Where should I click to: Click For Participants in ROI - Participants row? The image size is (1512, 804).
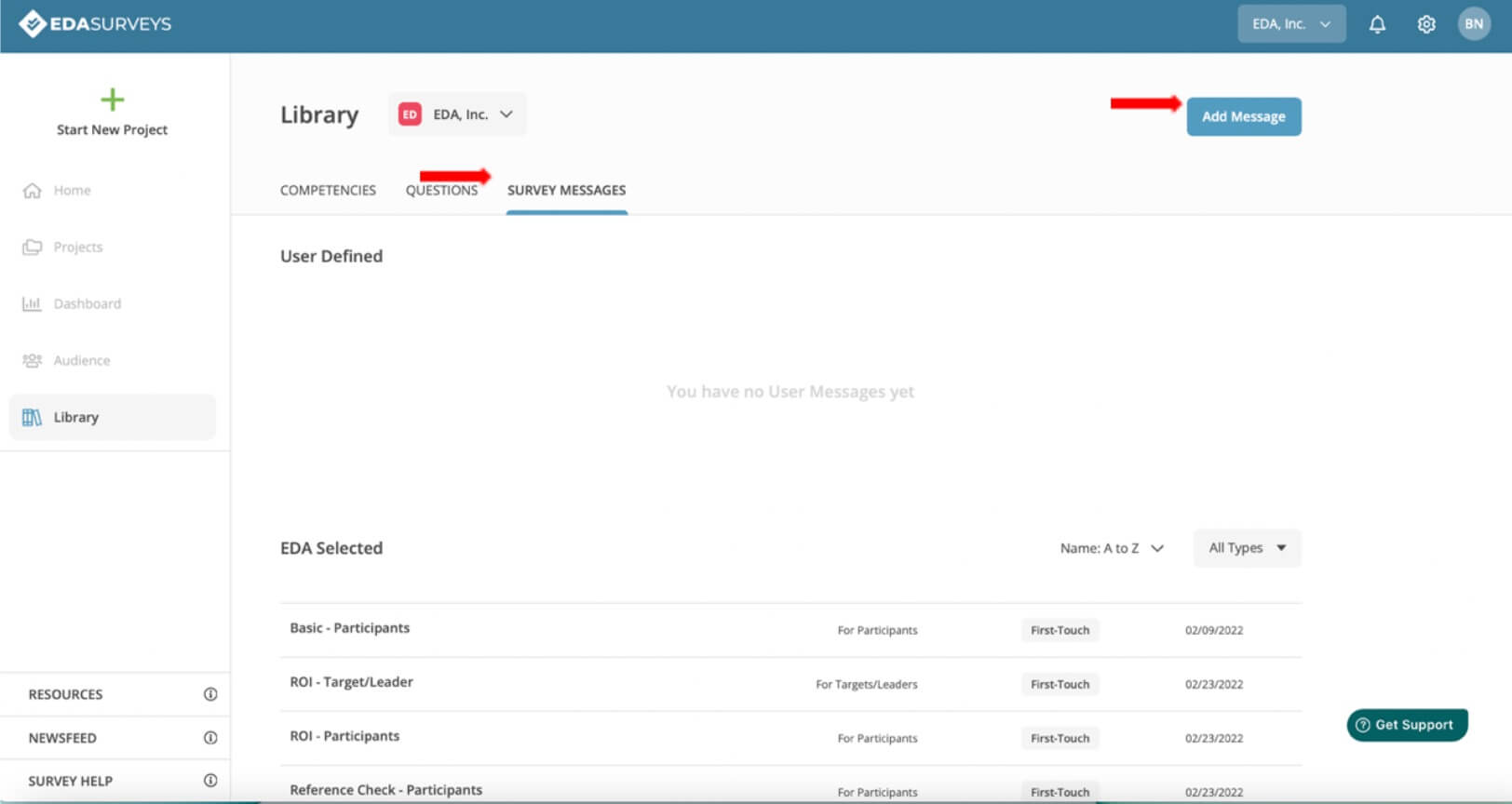(877, 738)
